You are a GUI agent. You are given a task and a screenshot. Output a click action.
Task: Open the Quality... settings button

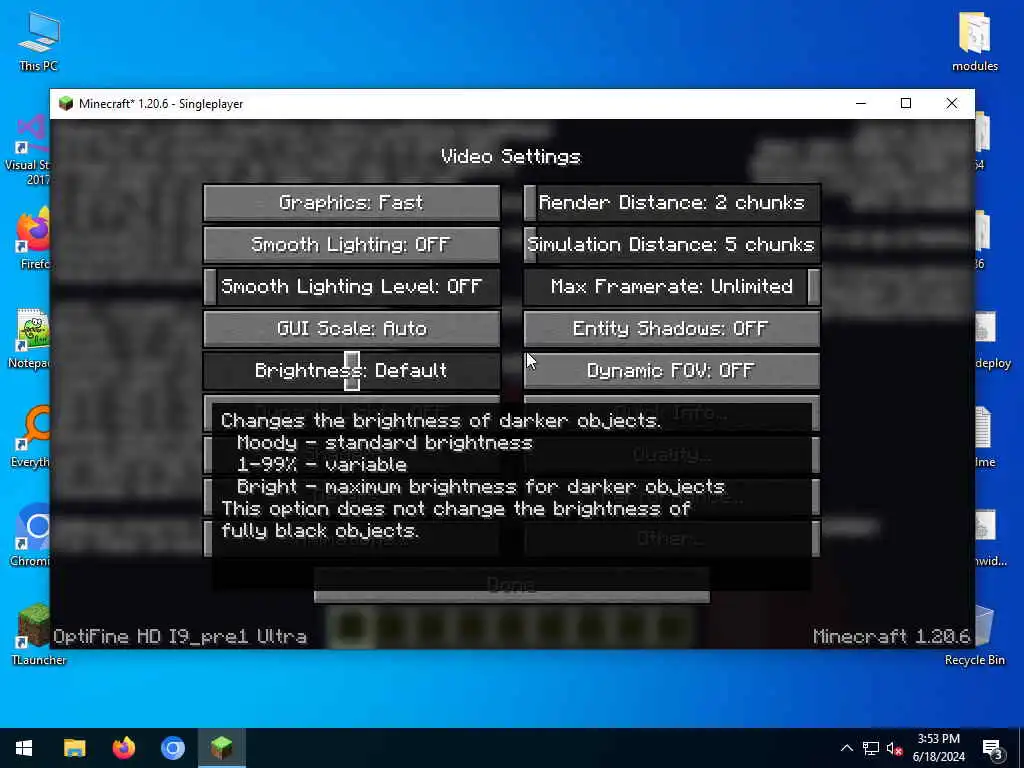[671, 454]
